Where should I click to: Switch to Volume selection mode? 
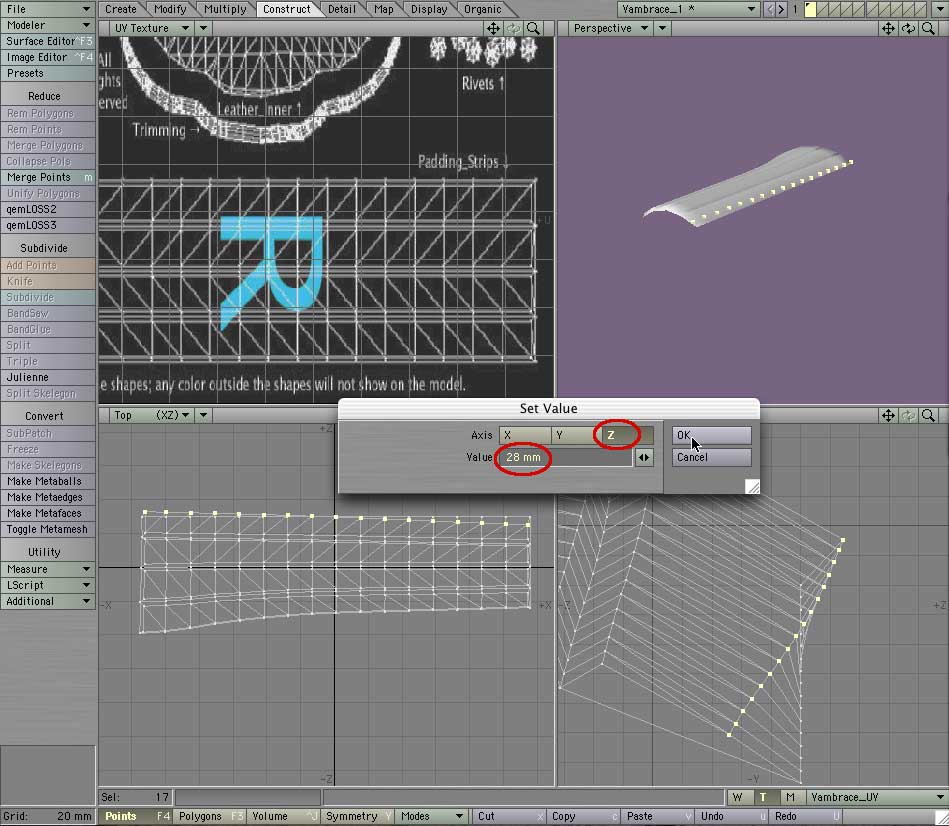pyautogui.click(x=284, y=816)
